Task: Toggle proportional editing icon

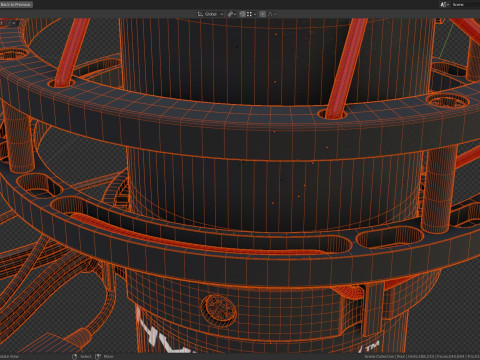Action: pos(263,14)
